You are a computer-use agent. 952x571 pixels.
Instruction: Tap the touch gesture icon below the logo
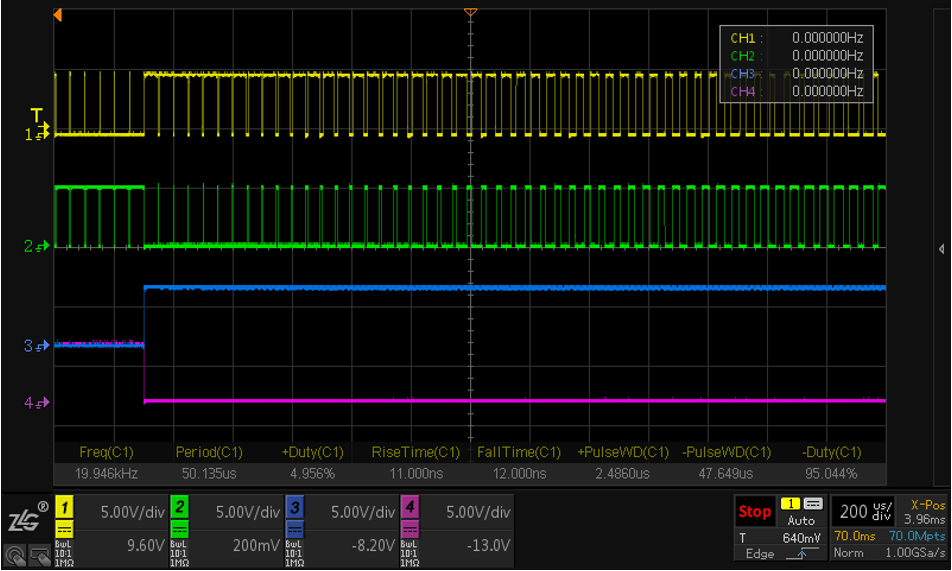point(14,555)
